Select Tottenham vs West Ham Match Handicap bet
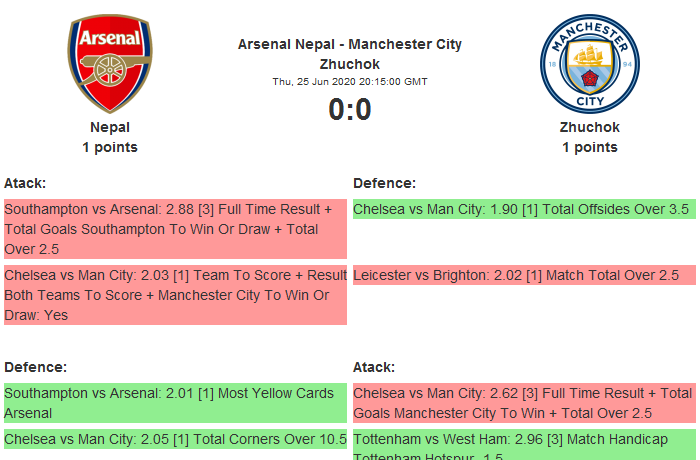The width and height of the screenshot is (700, 460). (x=523, y=446)
